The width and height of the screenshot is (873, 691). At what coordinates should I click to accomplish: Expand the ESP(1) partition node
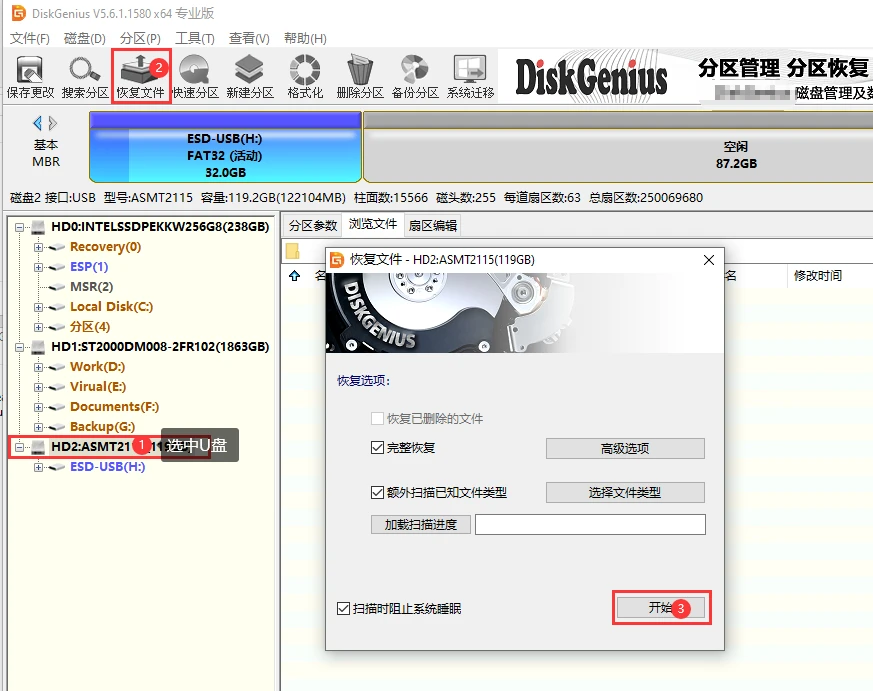tap(38, 267)
